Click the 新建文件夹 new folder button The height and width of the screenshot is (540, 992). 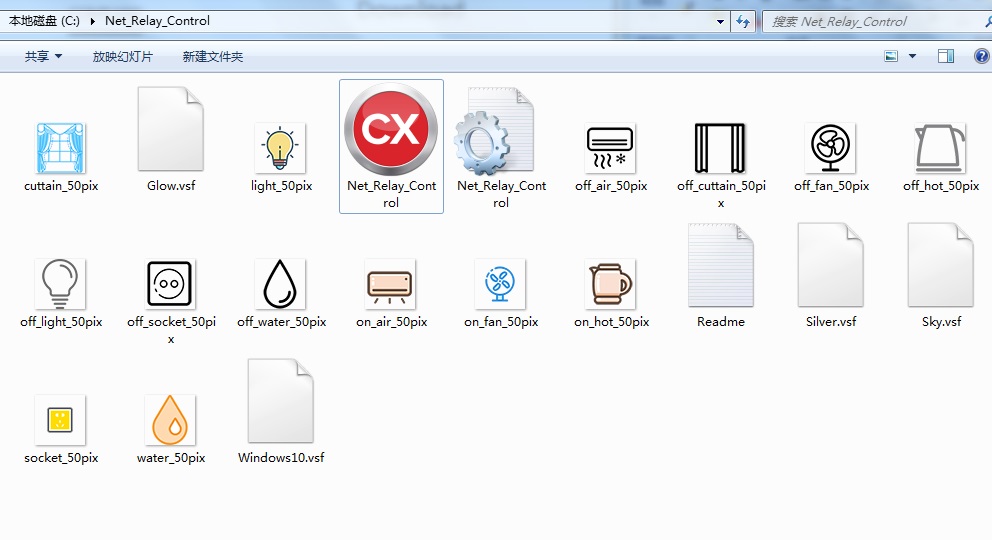(213, 57)
